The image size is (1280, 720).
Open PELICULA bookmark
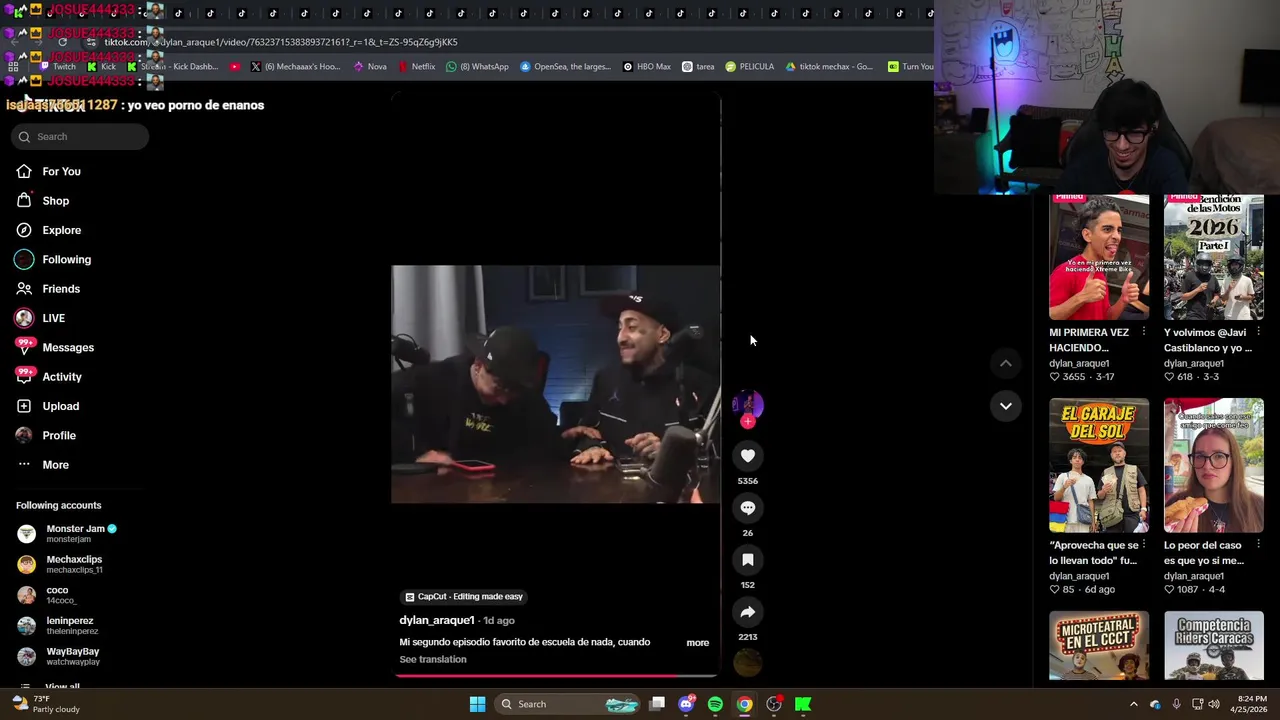coord(749,67)
